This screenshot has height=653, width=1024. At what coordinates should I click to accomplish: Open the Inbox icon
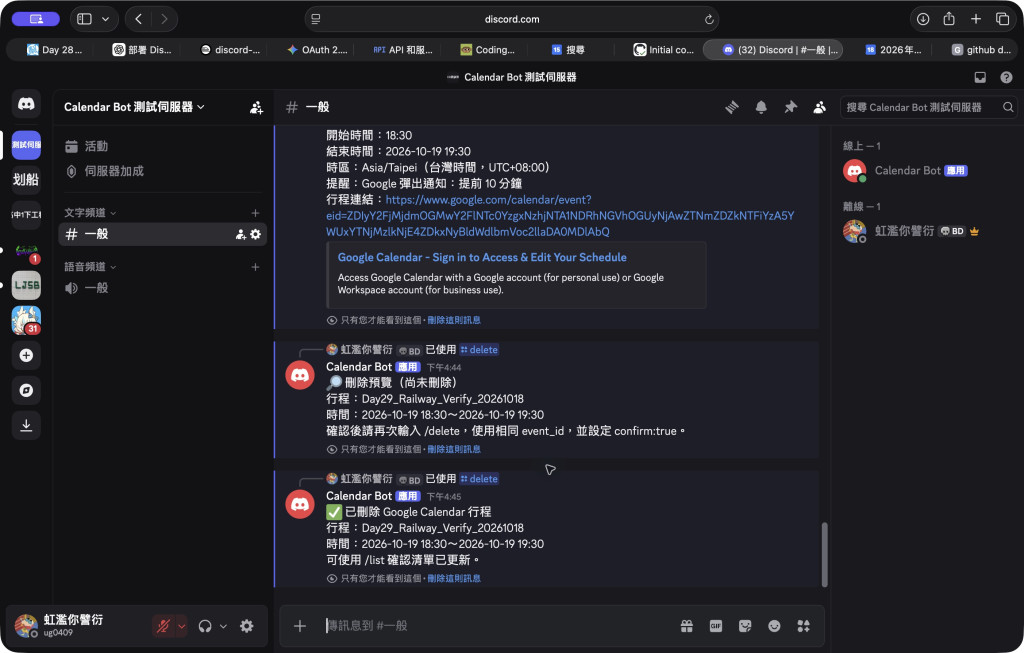(x=980, y=77)
